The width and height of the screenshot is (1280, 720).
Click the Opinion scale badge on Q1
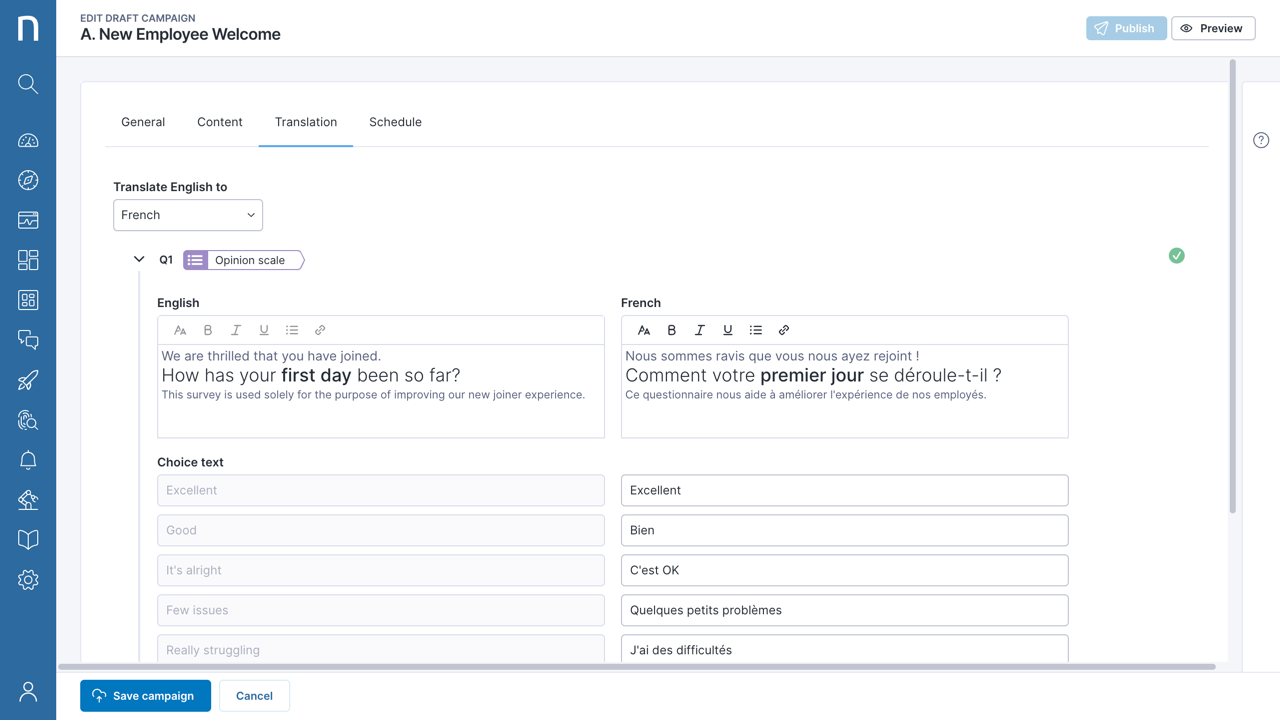point(243,259)
